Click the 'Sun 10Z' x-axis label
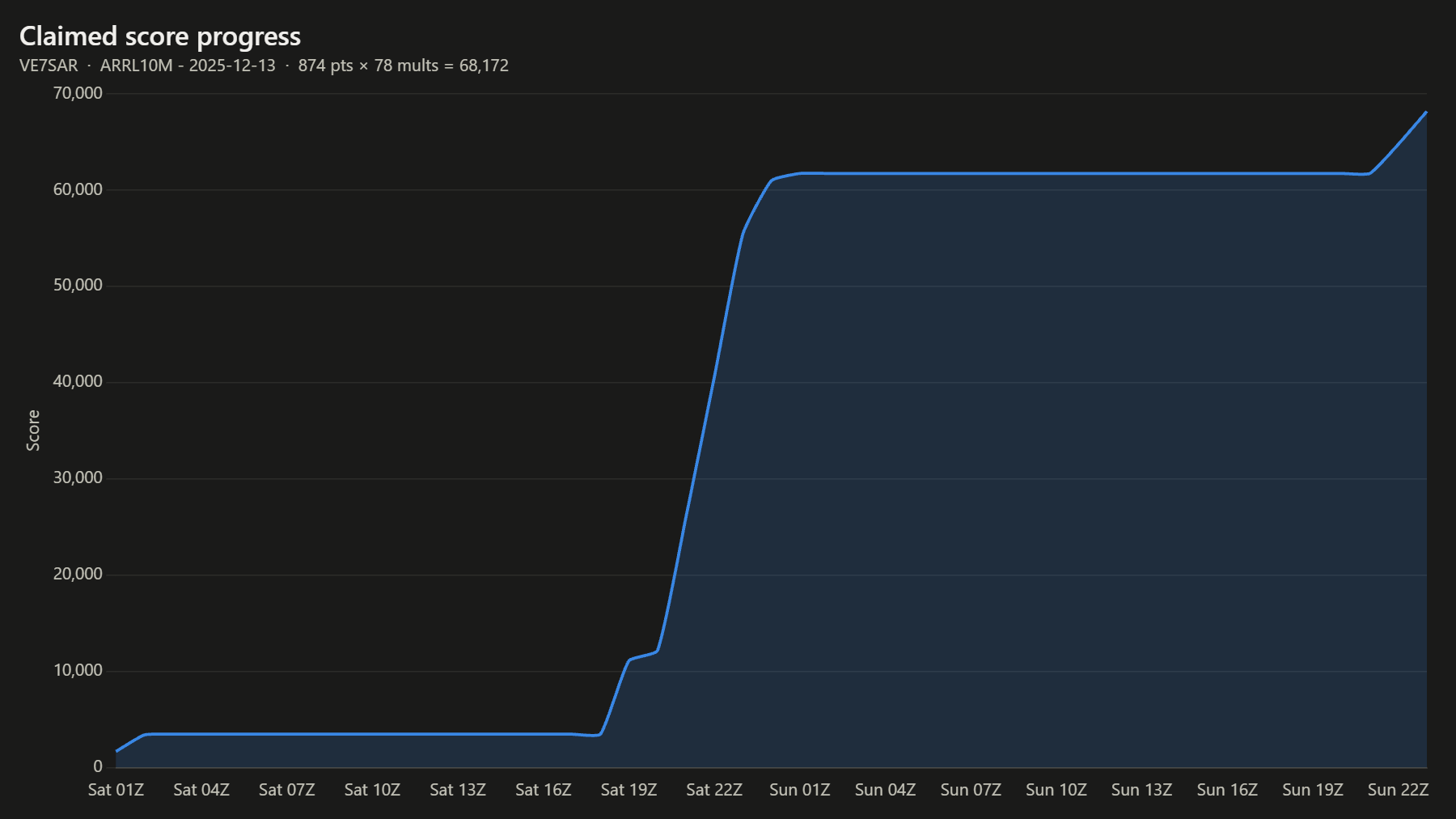This screenshot has width=1456, height=819. [1056, 790]
